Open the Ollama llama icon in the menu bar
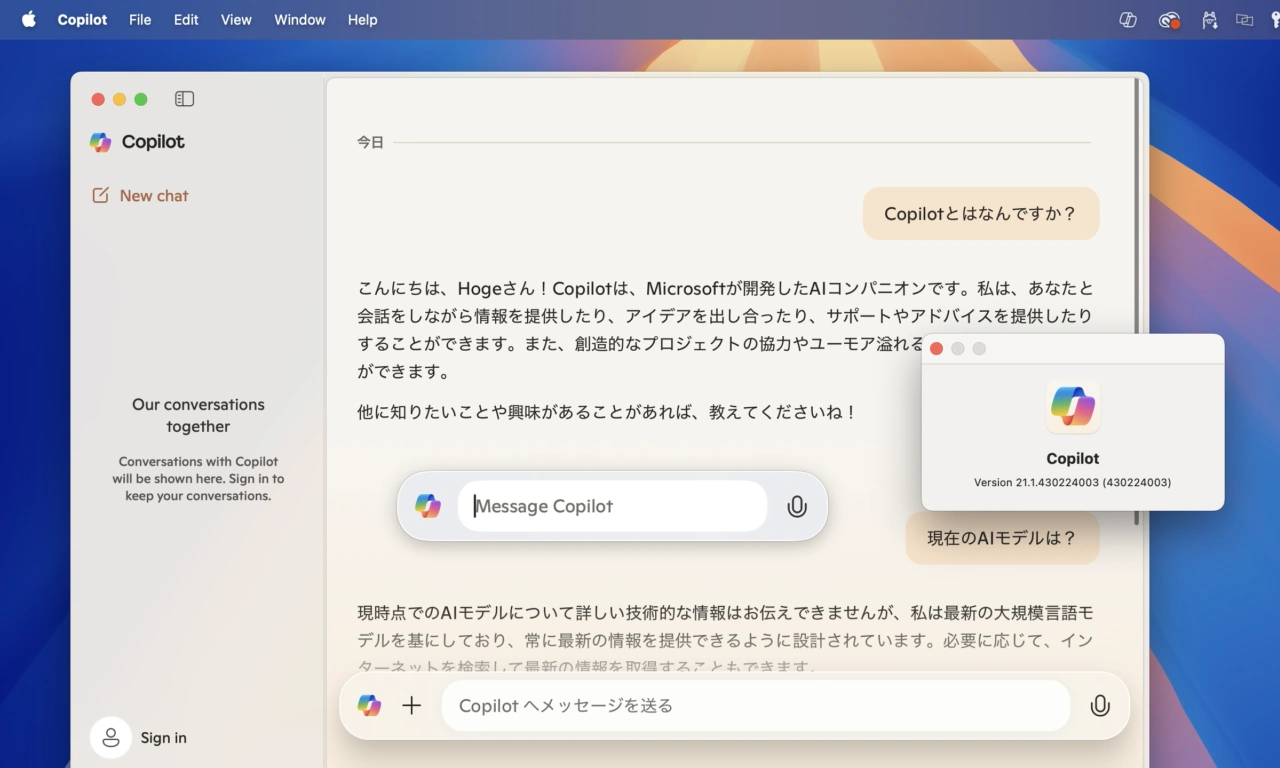1280x768 pixels. (x=1210, y=20)
